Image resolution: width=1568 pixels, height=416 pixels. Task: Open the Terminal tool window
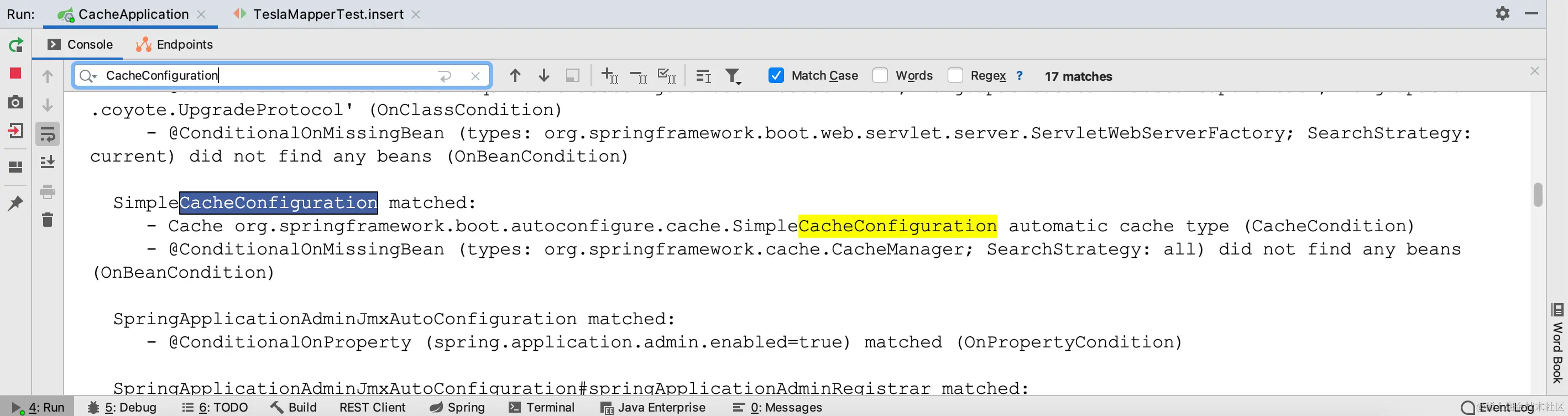[542, 407]
